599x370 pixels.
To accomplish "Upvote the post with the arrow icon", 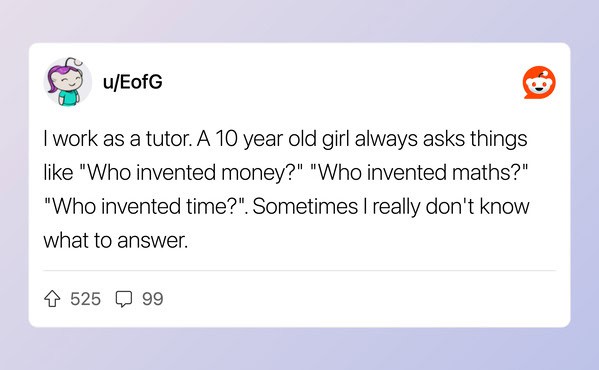I will point(52,299).
